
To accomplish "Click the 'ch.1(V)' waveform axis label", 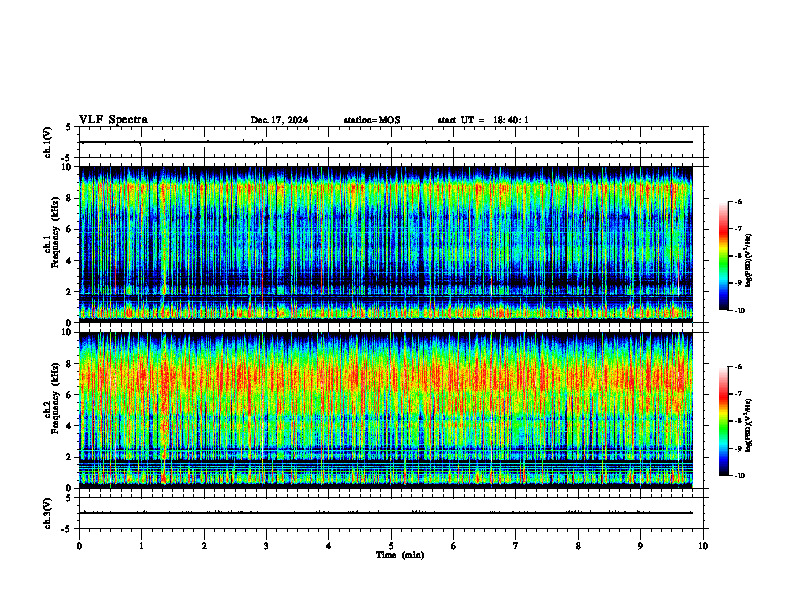I will tap(48, 142).
